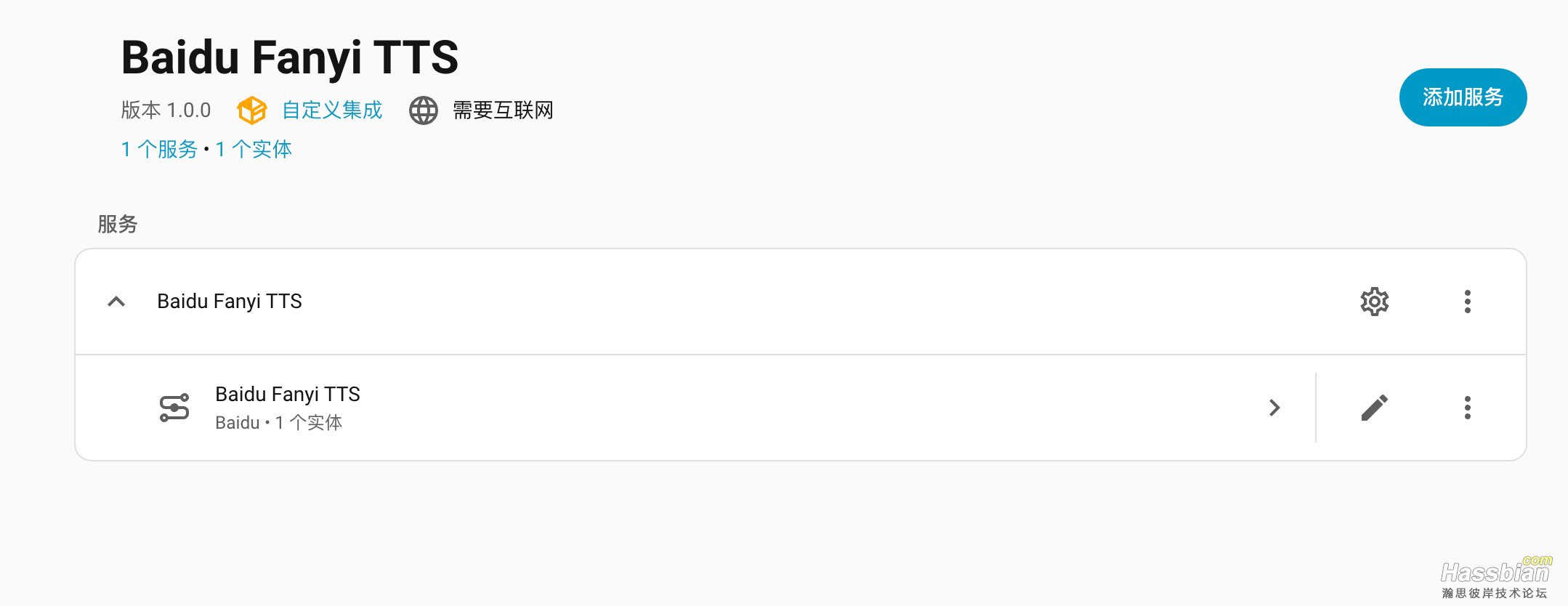
Task: Open the 1 个实体 link
Action: point(254,149)
